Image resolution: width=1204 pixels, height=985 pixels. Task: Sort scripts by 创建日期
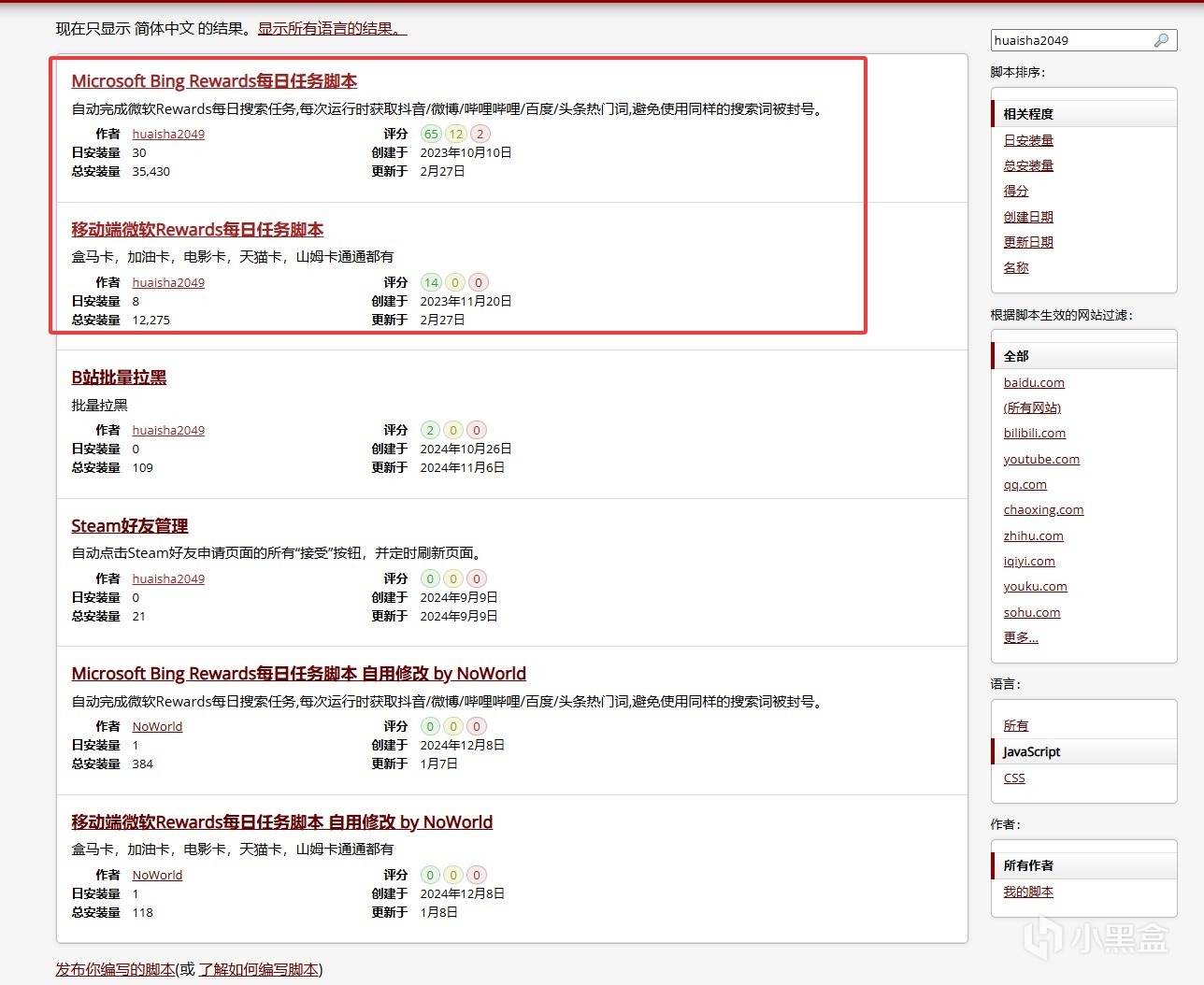1028,217
